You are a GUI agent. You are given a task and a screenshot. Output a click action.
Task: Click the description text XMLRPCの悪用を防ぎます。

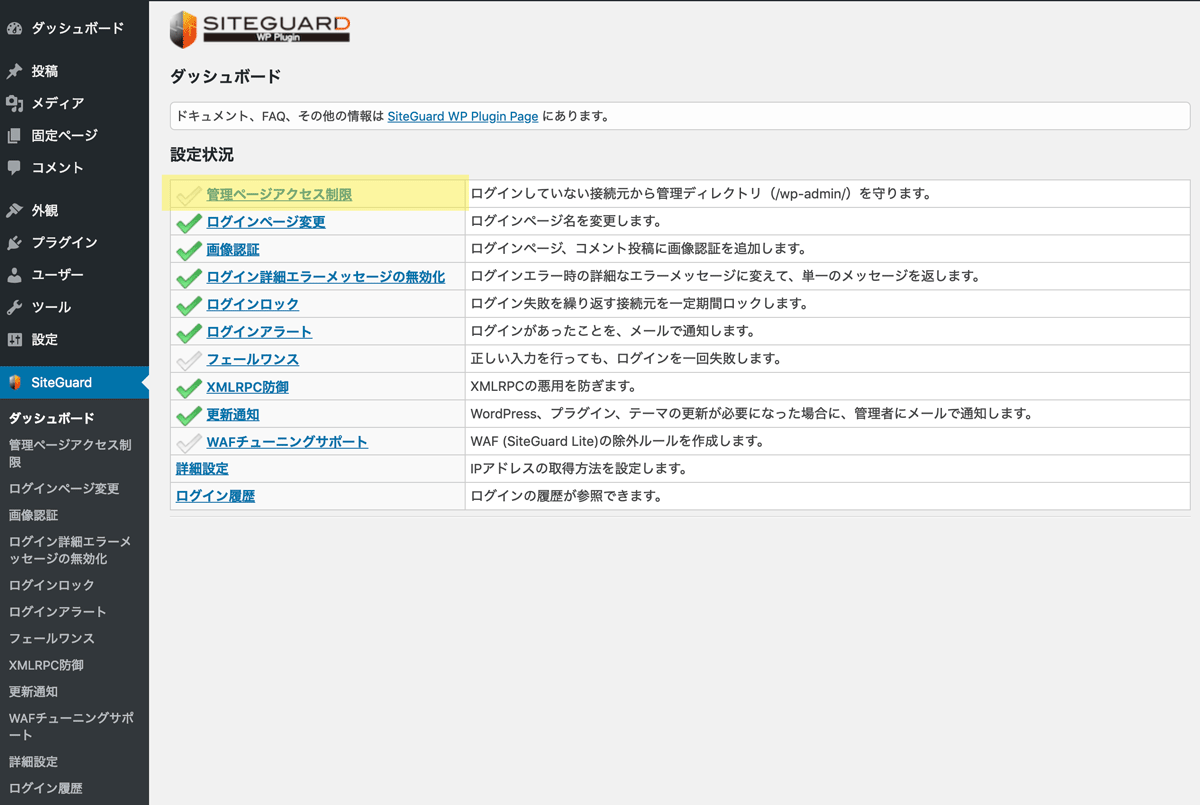tap(553, 386)
